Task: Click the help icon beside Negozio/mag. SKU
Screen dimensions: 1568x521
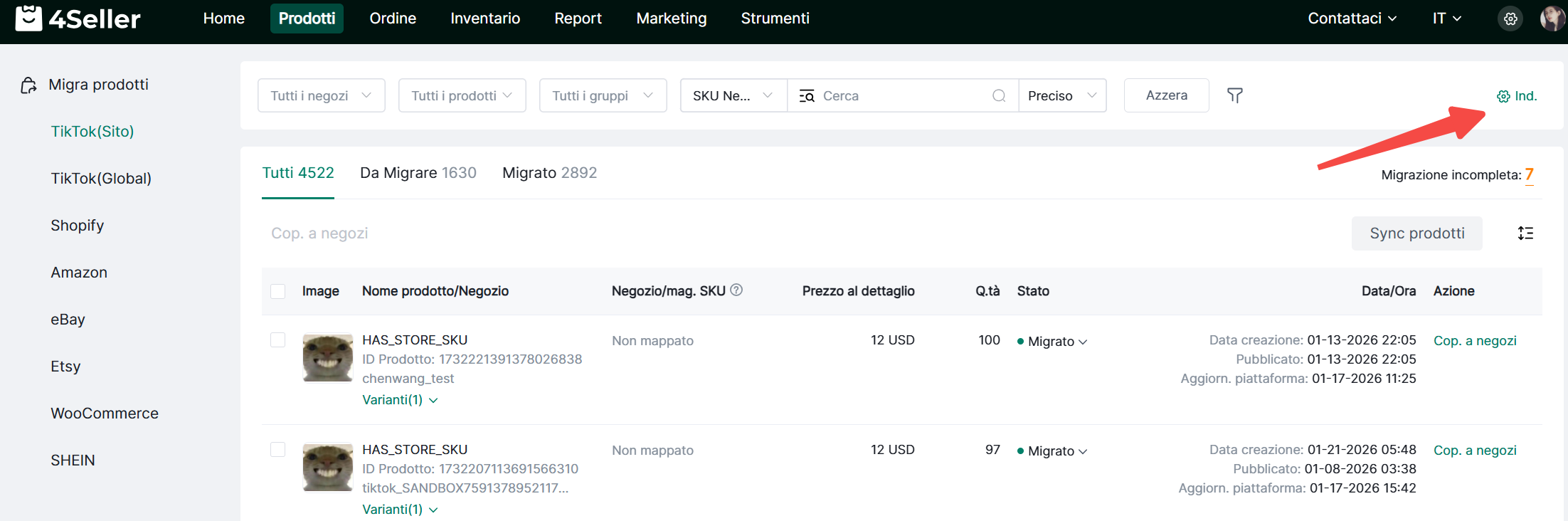Action: (737, 290)
